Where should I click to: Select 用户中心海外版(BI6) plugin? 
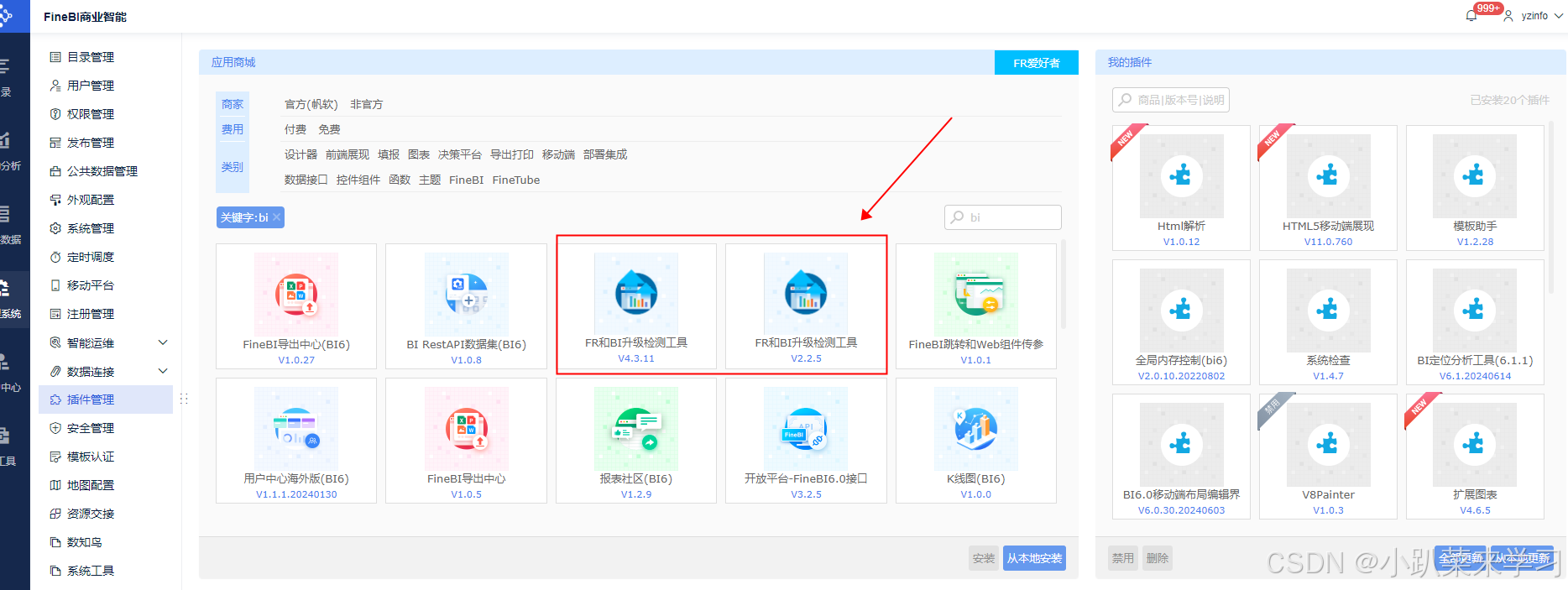click(296, 441)
